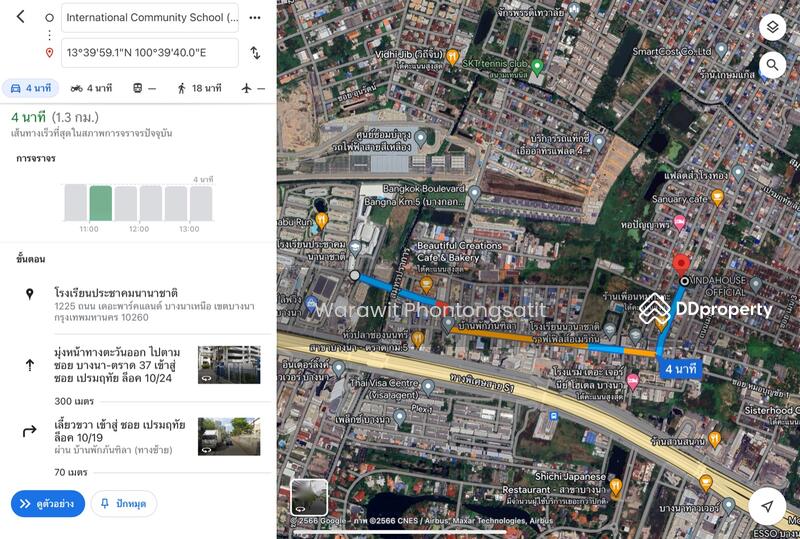Click the หัวปลาช่องนนทรี restaurant marker
The image size is (800, 539).
click(418, 340)
